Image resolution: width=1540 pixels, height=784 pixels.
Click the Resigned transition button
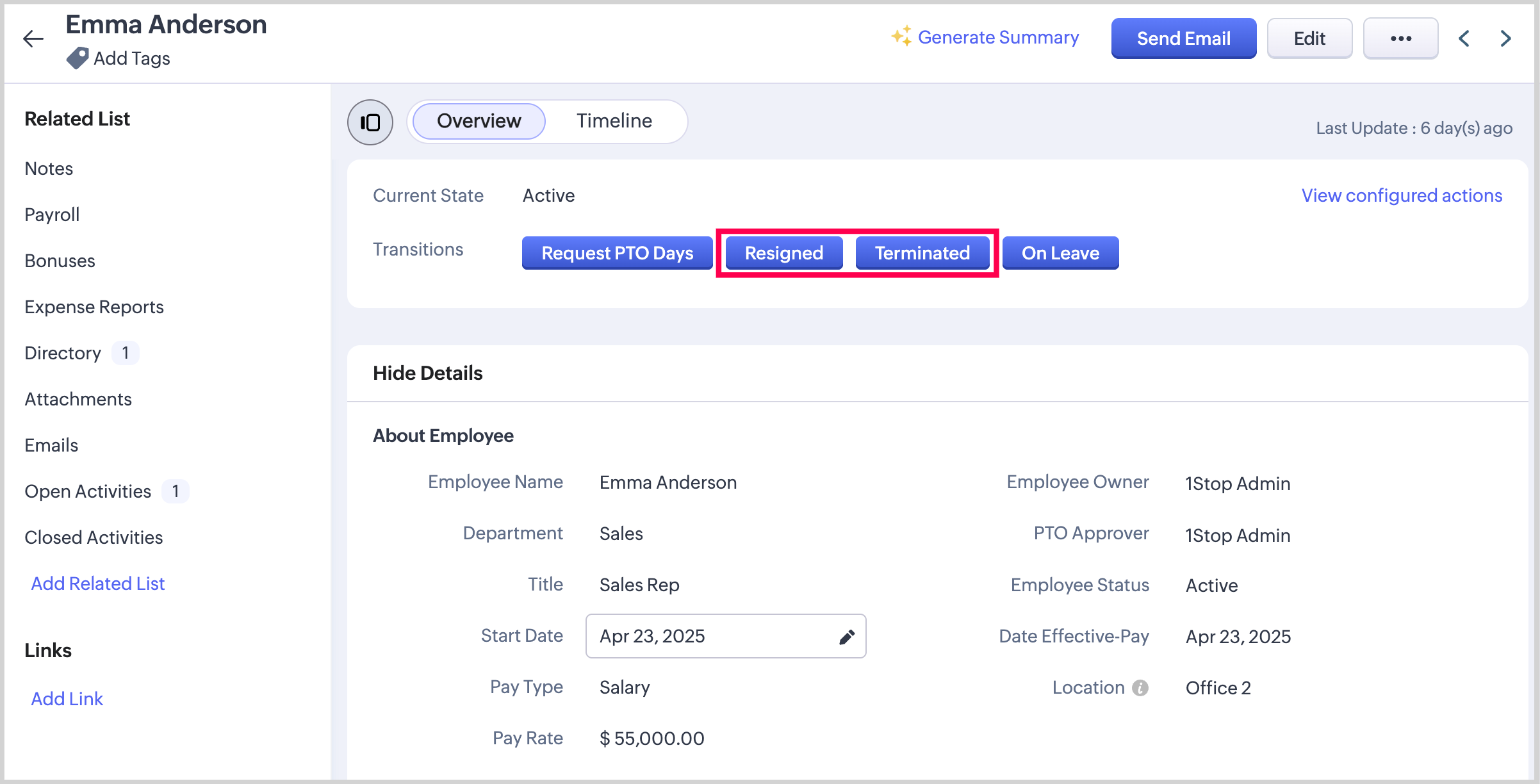coord(783,253)
